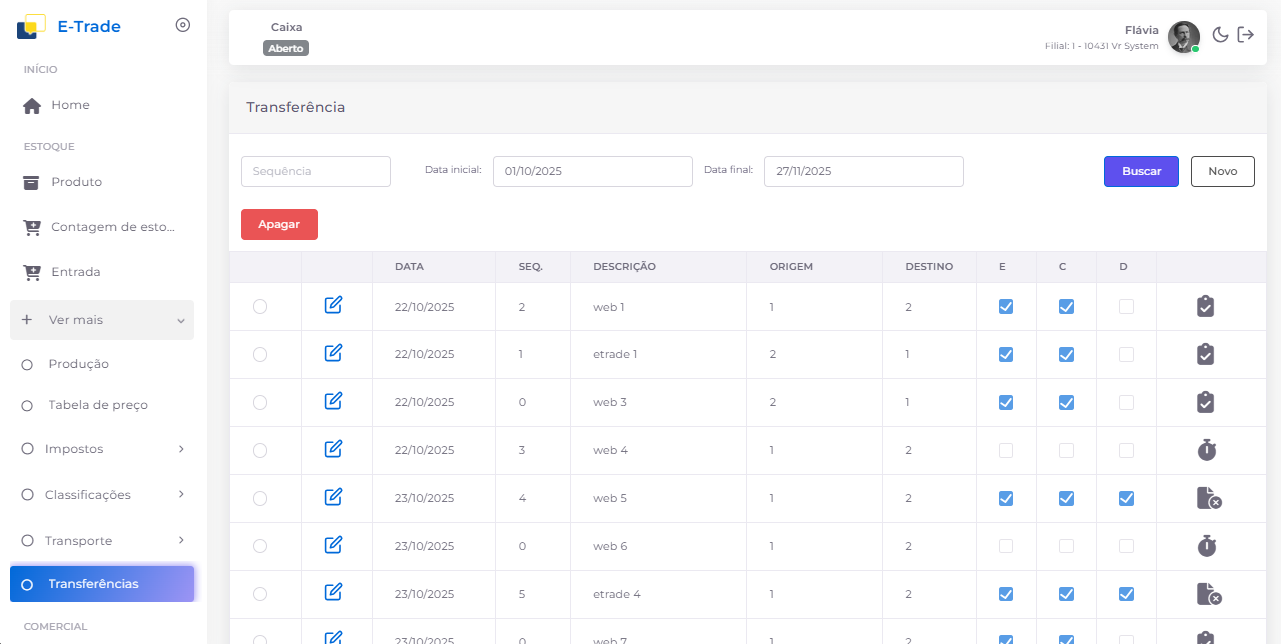Click the Data inicial date field

click(x=592, y=171)
